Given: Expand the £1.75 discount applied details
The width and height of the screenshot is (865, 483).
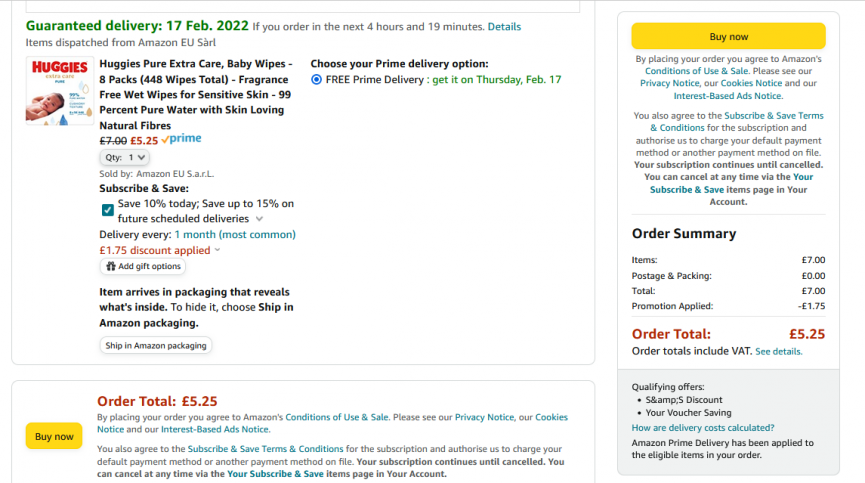Looking at the screenshot, I should [160, 250].
